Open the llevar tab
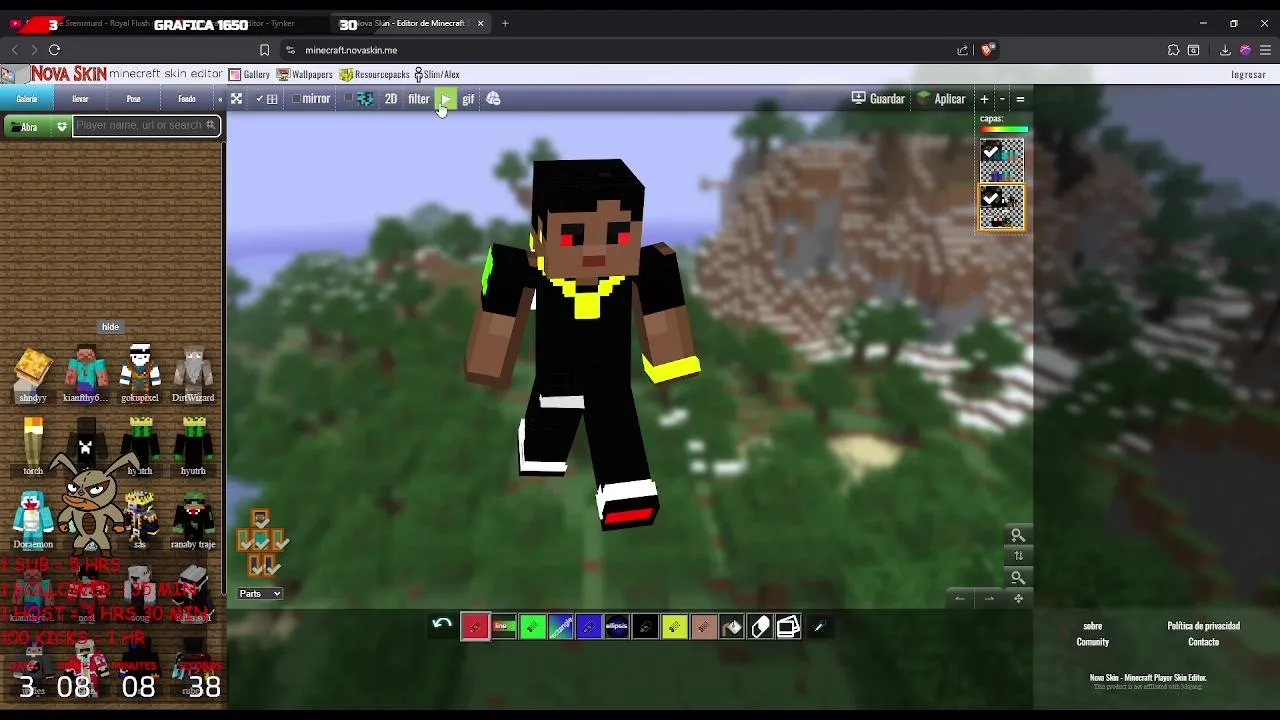The height and width of the screenshot is (720, 1280). [x=80, y=99]
